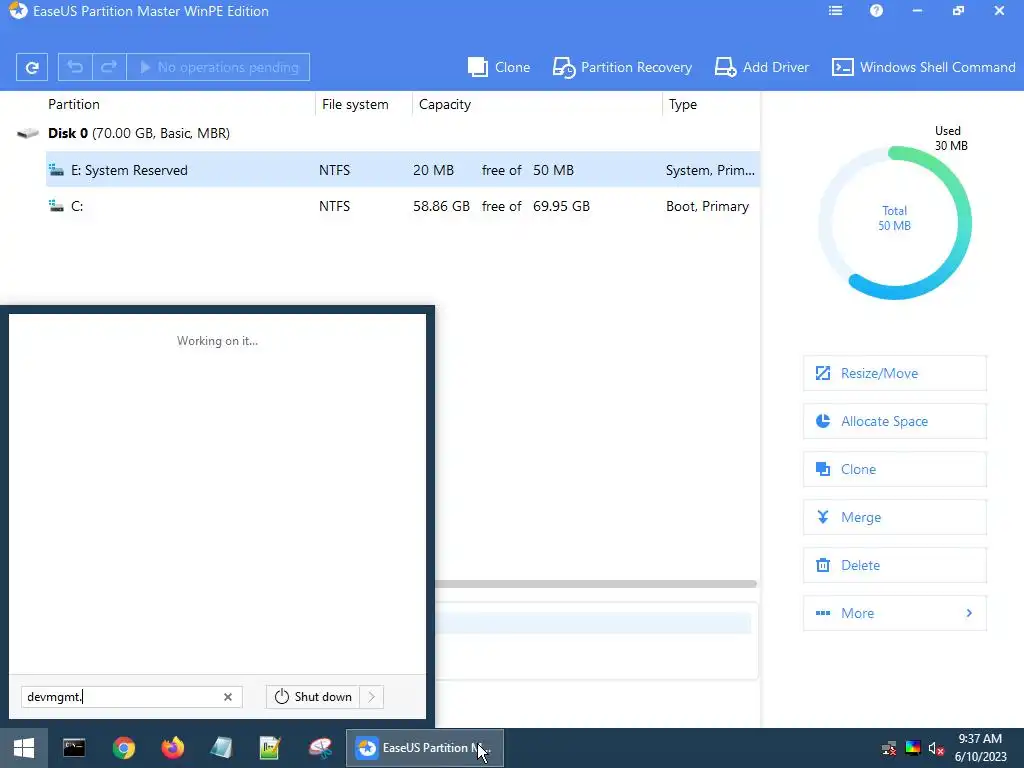Clear the search box with X
The width and height of the screenshot is (1024, 768).
pos(228,697)
